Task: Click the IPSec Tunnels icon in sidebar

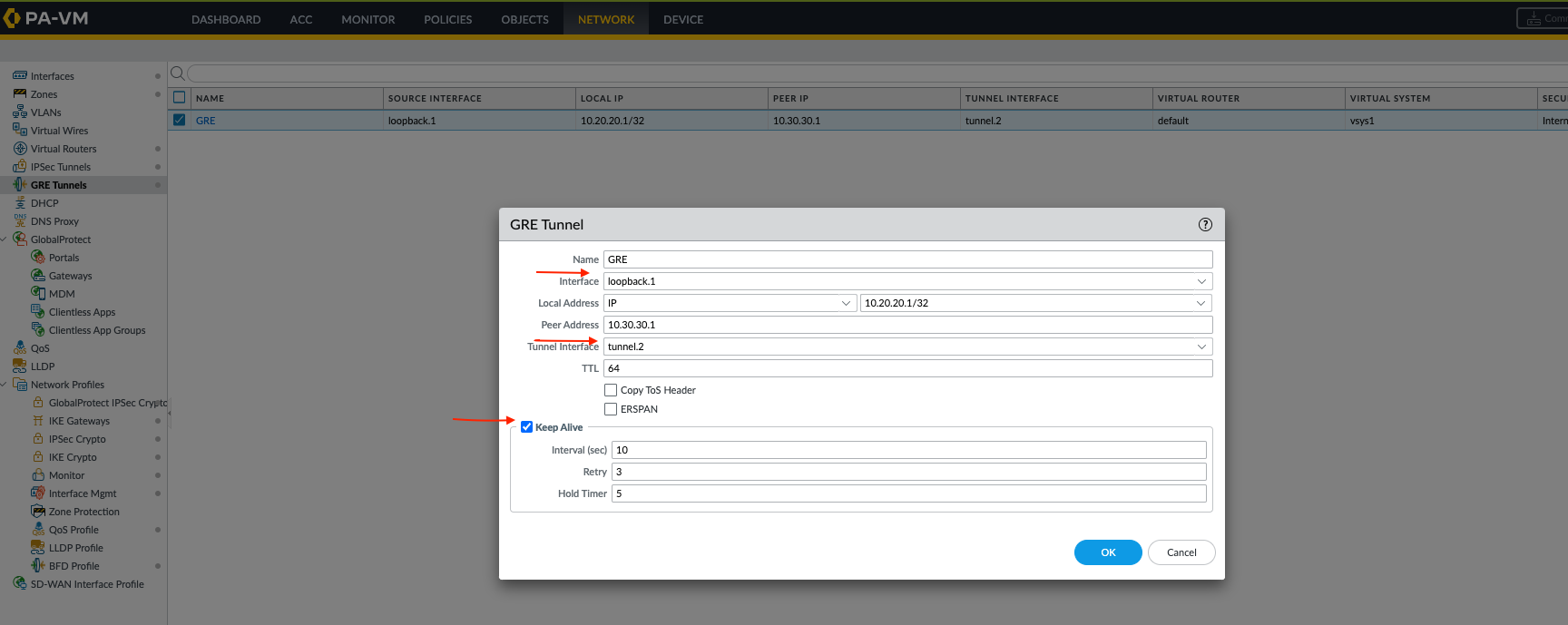Action: coord(20,167)
